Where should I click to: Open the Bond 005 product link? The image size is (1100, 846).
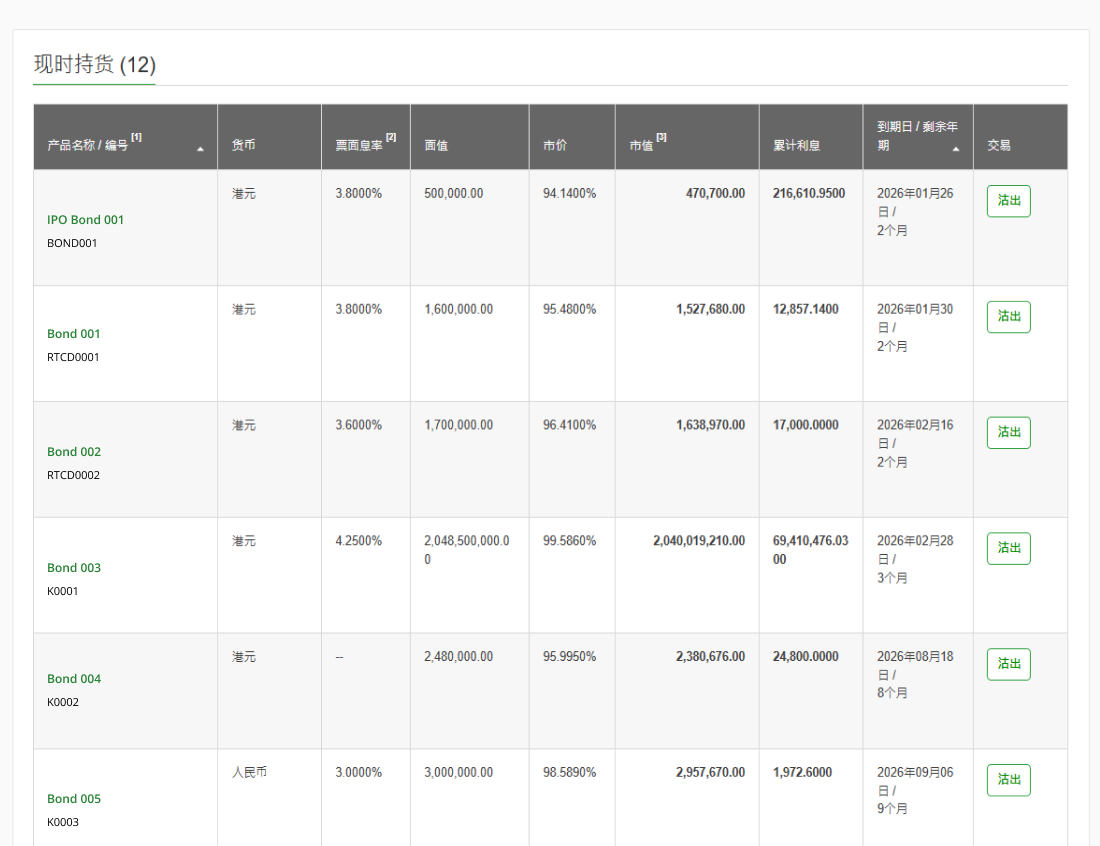pos(74,799)
